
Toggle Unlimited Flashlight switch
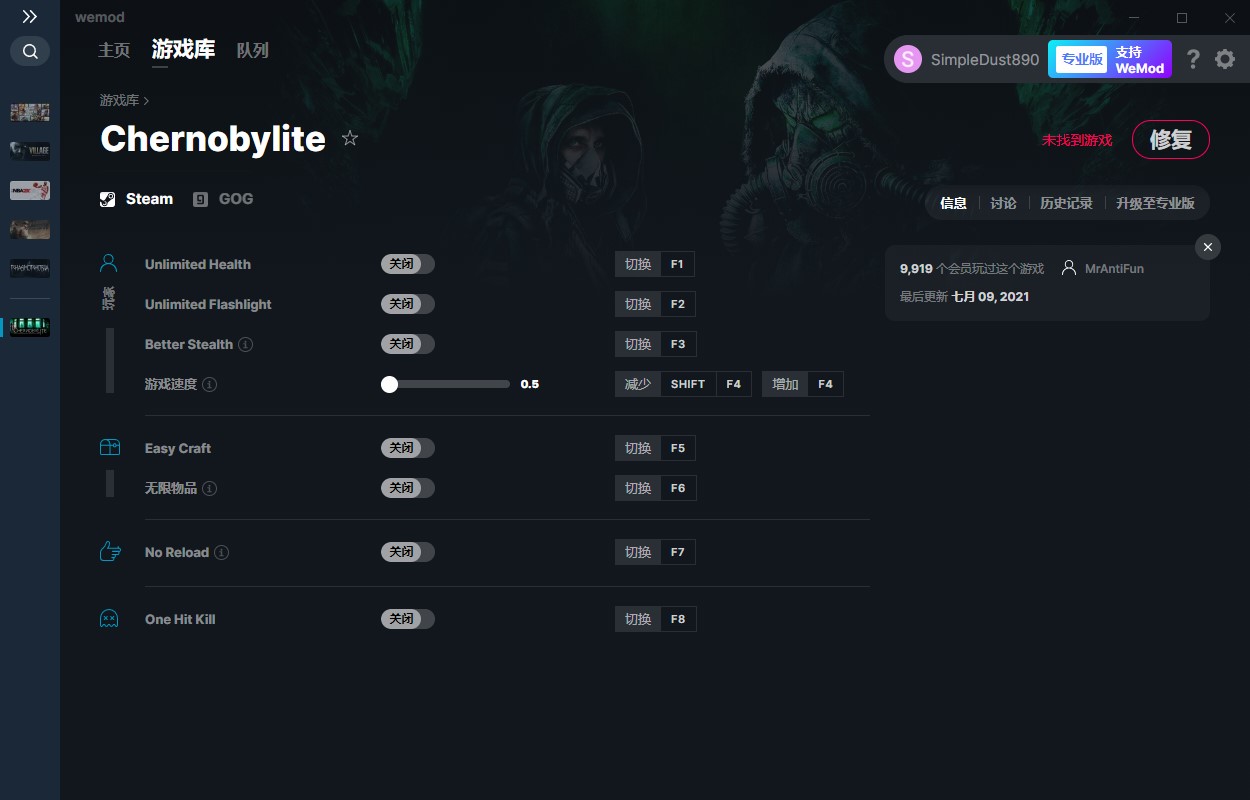click(408, 304)
